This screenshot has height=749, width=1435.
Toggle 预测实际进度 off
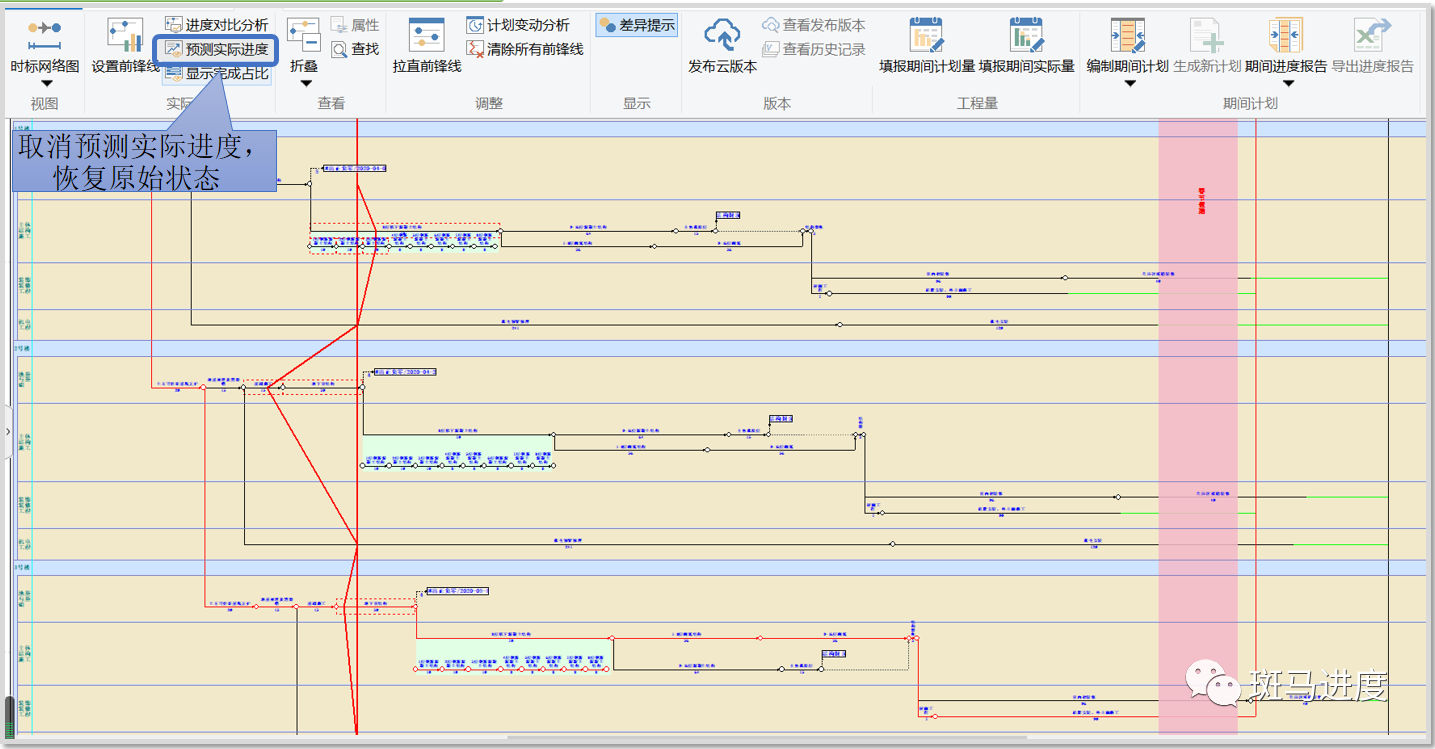click(x=216, y=49)
